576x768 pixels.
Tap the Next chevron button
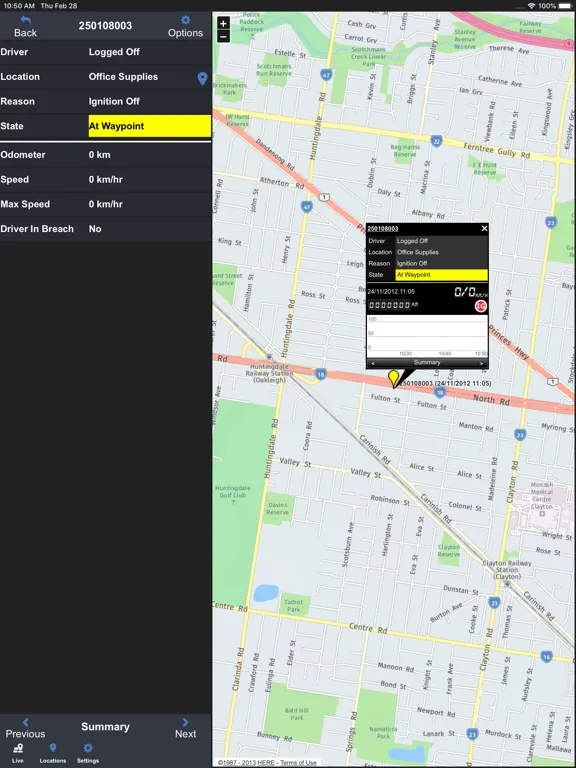click(x=185, y=728)
